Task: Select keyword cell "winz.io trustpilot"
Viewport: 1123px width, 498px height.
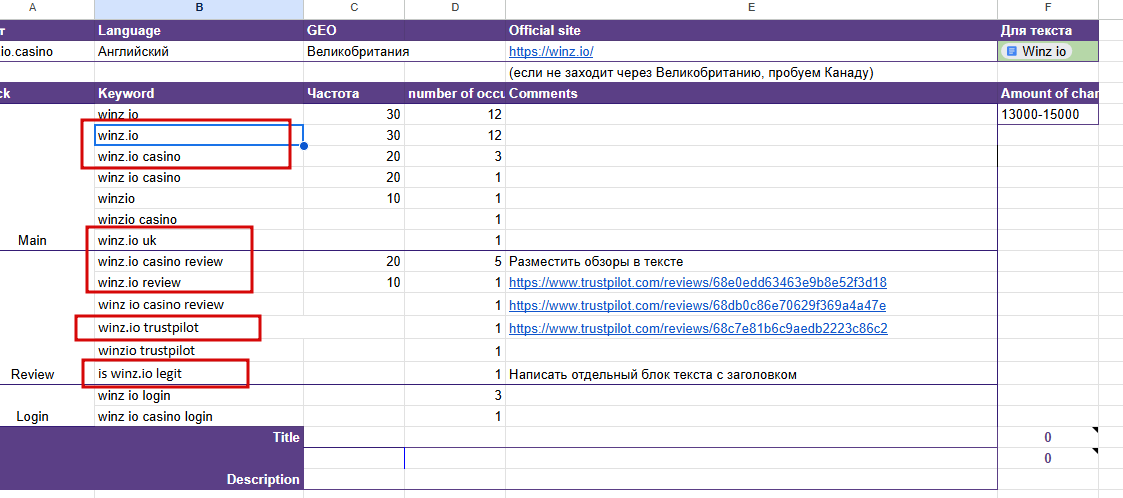Action: (x=198, y=327)
